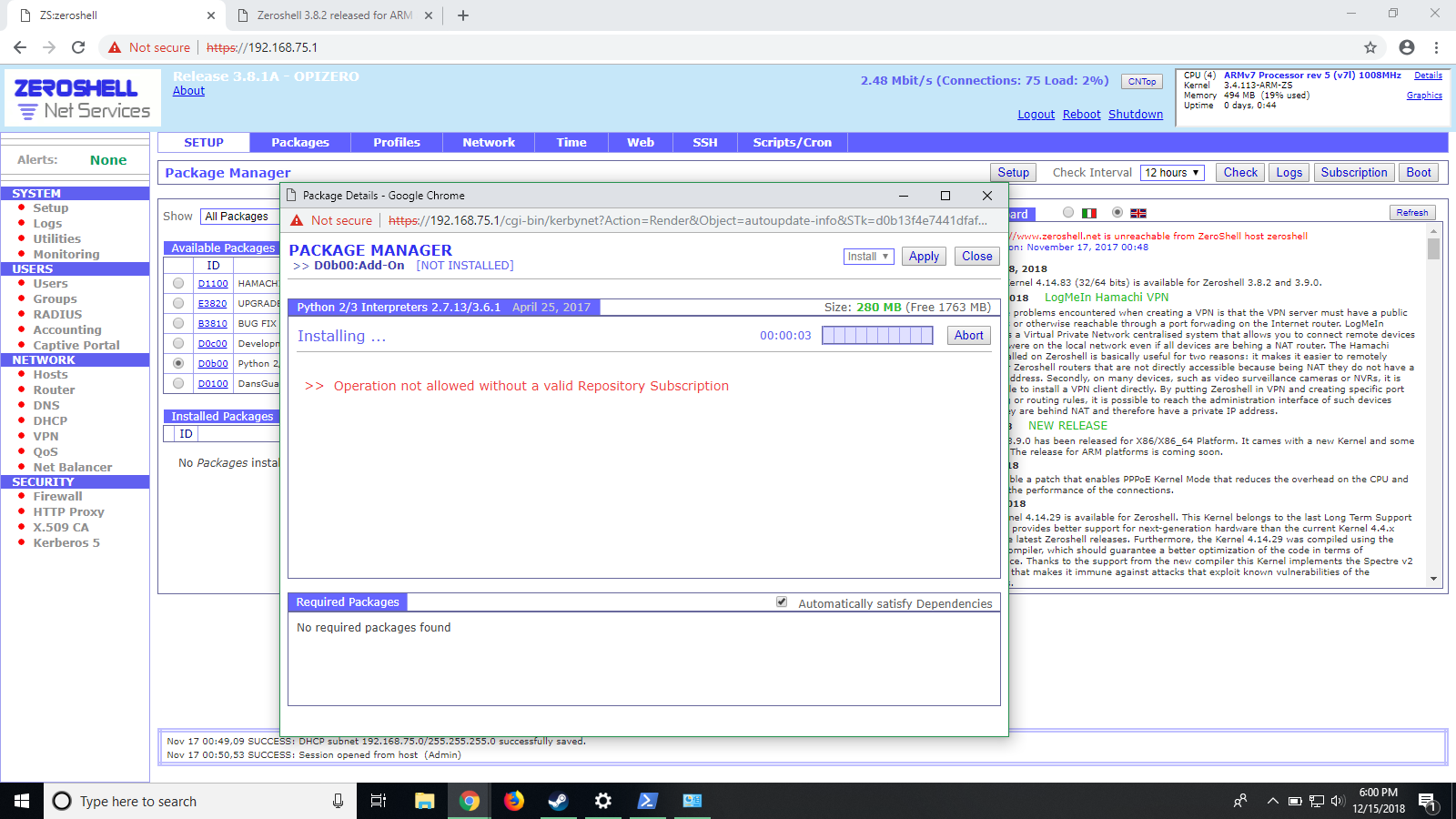
Task: Open Settings gear in the taskbar
Action: click(602, 801)
